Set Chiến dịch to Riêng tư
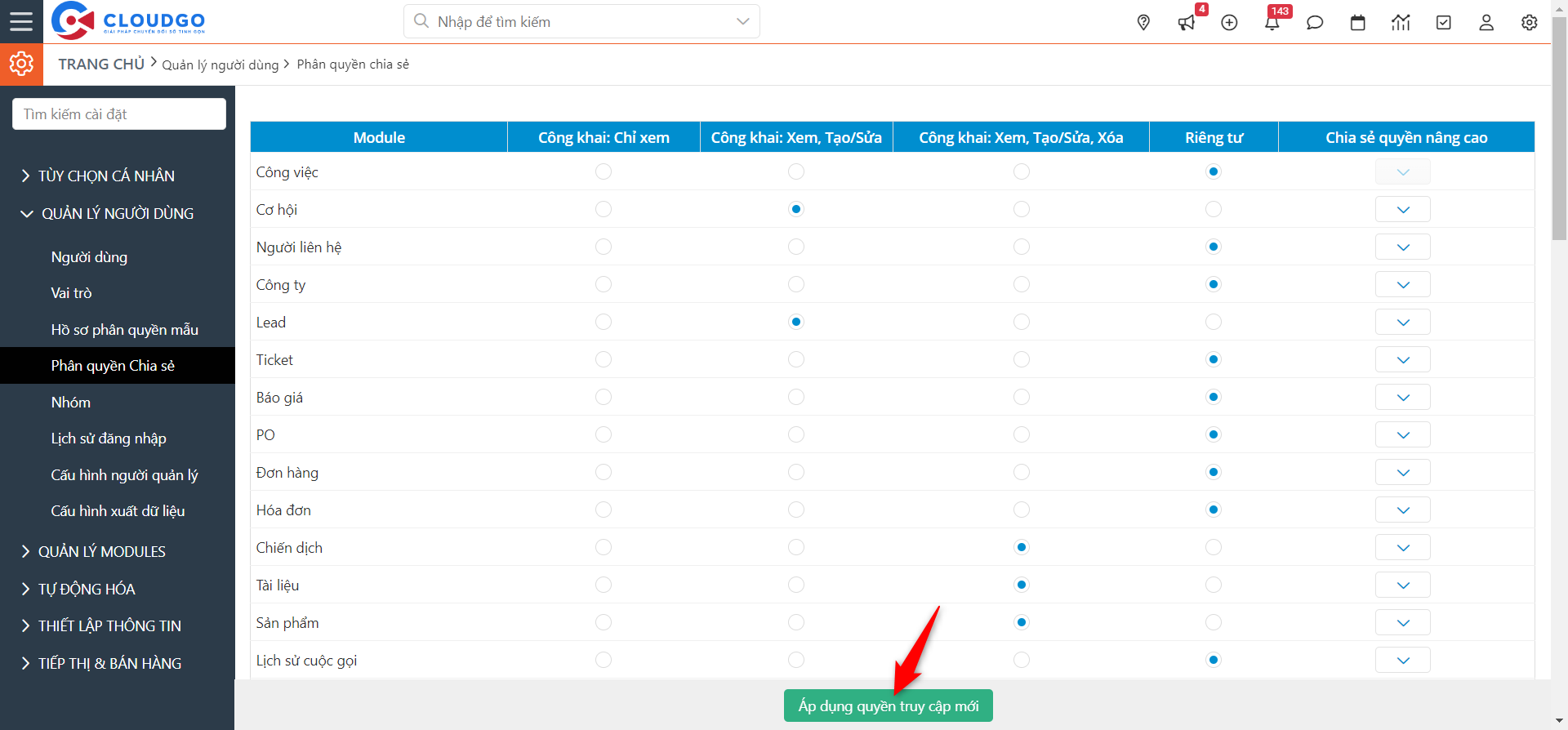The image size is (1568, 730). tap(1214, 547)
